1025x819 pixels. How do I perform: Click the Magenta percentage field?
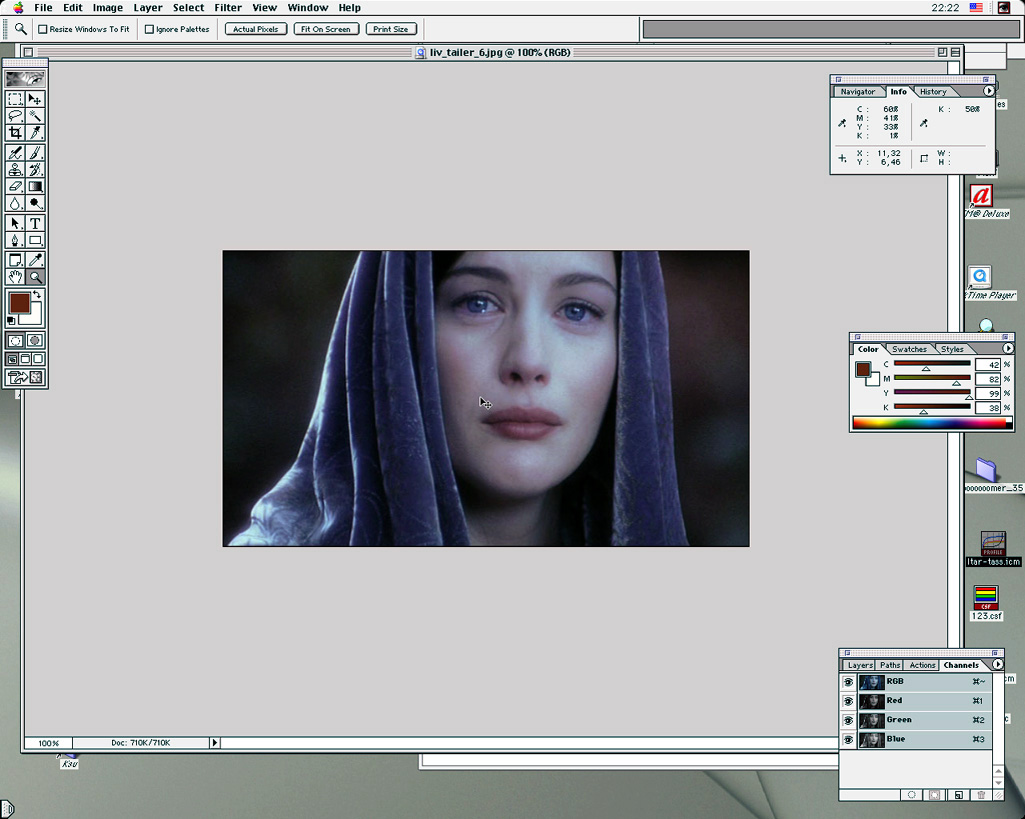(987, 379)
